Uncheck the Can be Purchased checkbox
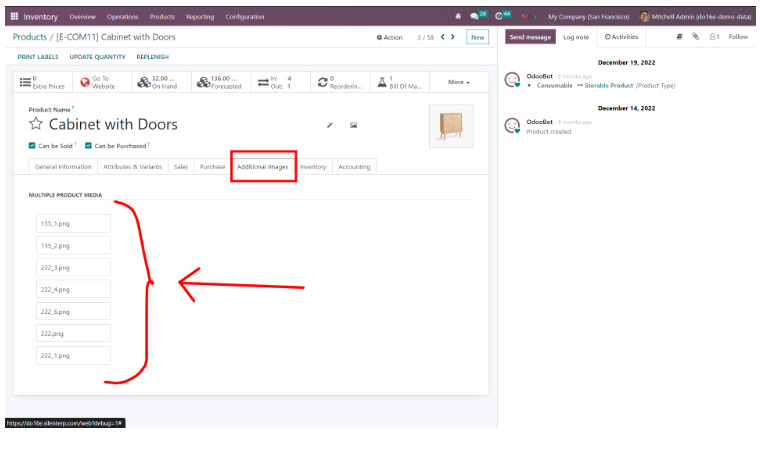 (x=88, y=145)
